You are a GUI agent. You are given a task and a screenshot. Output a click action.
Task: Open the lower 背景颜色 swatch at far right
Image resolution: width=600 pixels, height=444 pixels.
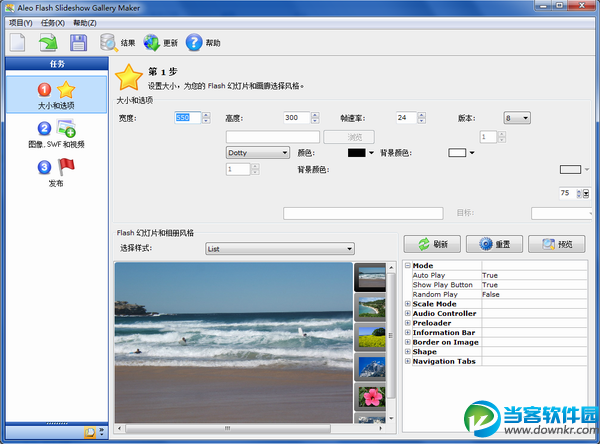574,169
